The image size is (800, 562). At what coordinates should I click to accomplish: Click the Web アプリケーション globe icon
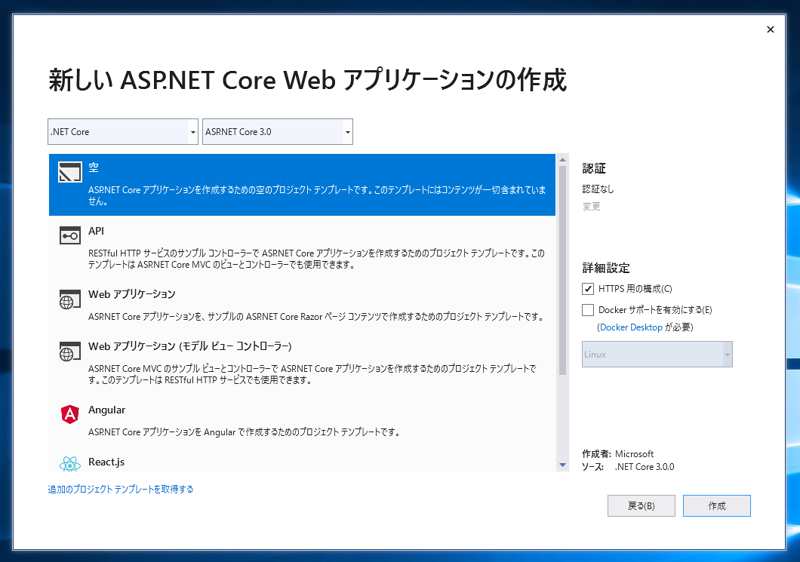[70, 299]
